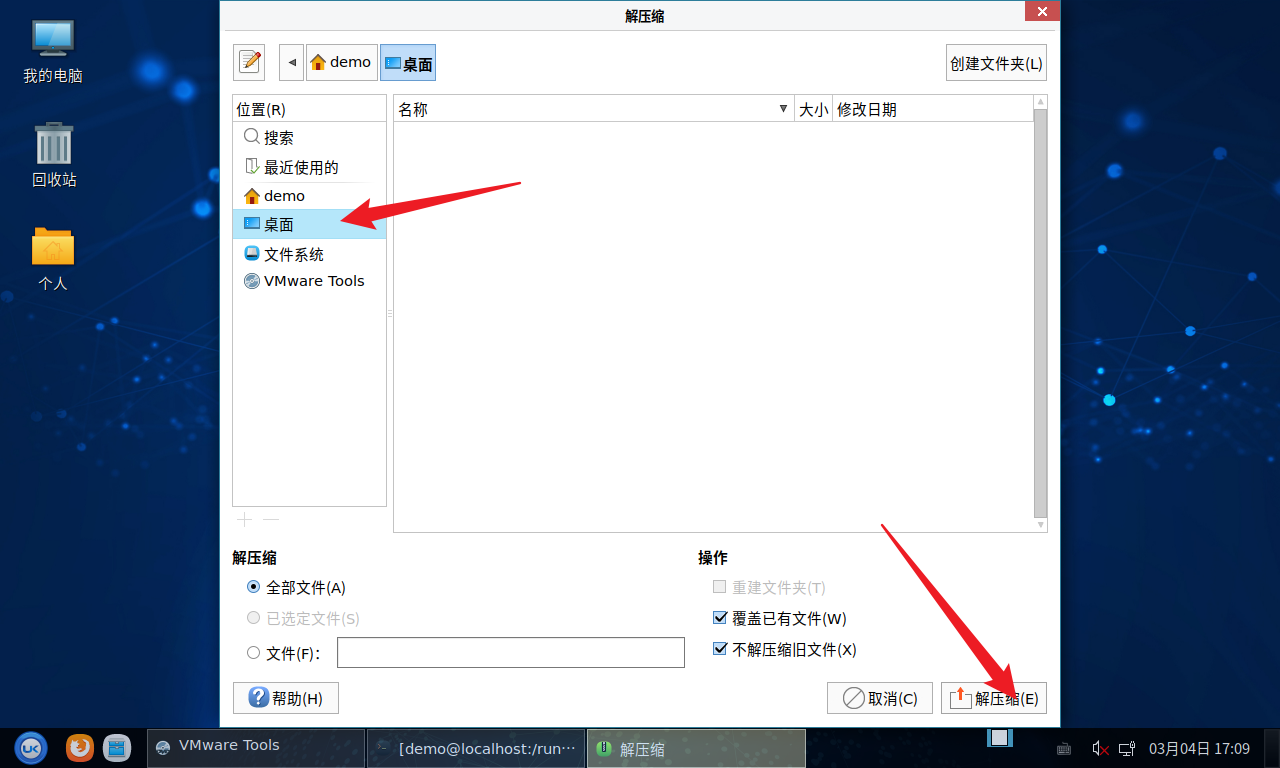
Task: Switch to demo@localhost terminal taskbar window
Action: click(476, 747)
